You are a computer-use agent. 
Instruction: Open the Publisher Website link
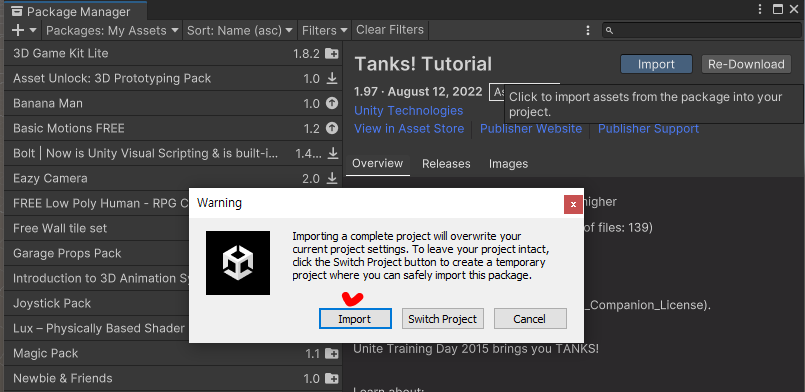pyautogui.click(x=531, y=129)
